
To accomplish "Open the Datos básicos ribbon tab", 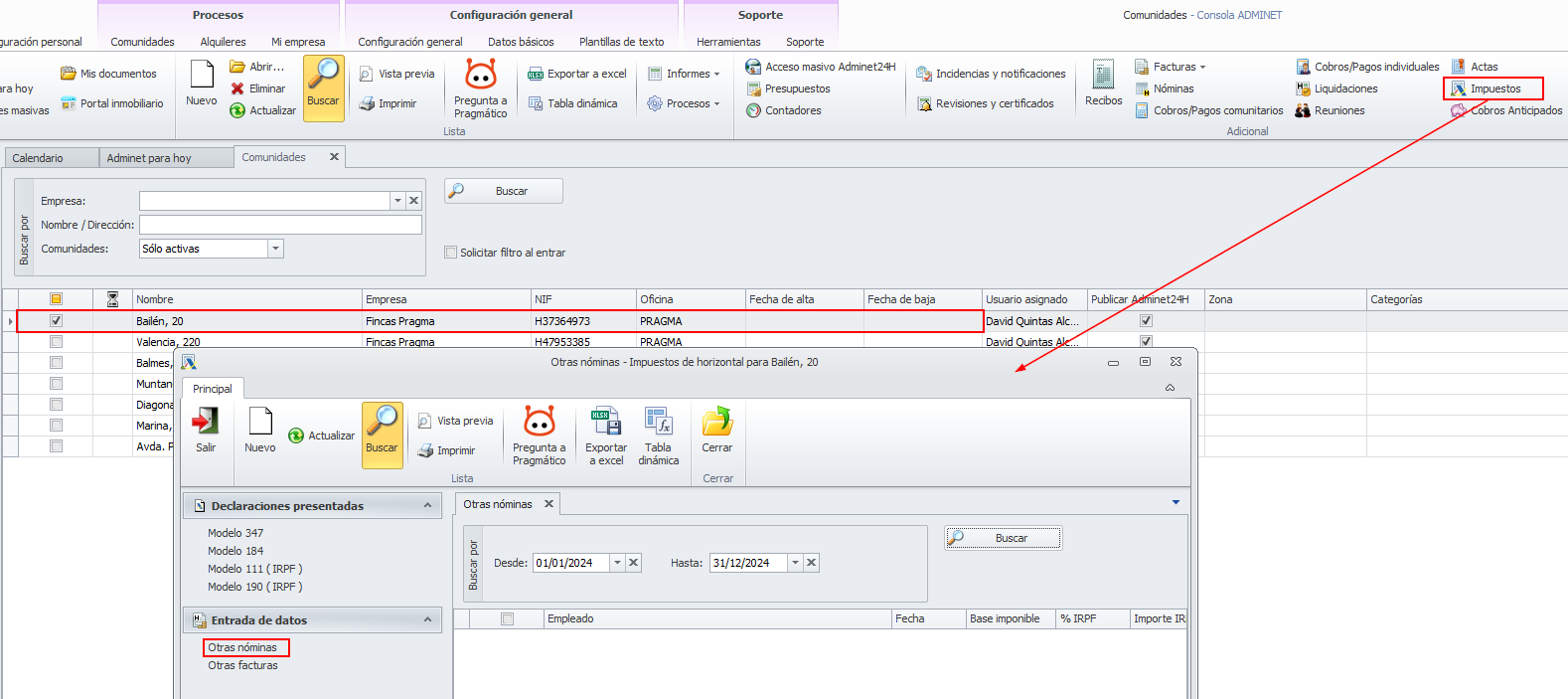I will 522,42.
